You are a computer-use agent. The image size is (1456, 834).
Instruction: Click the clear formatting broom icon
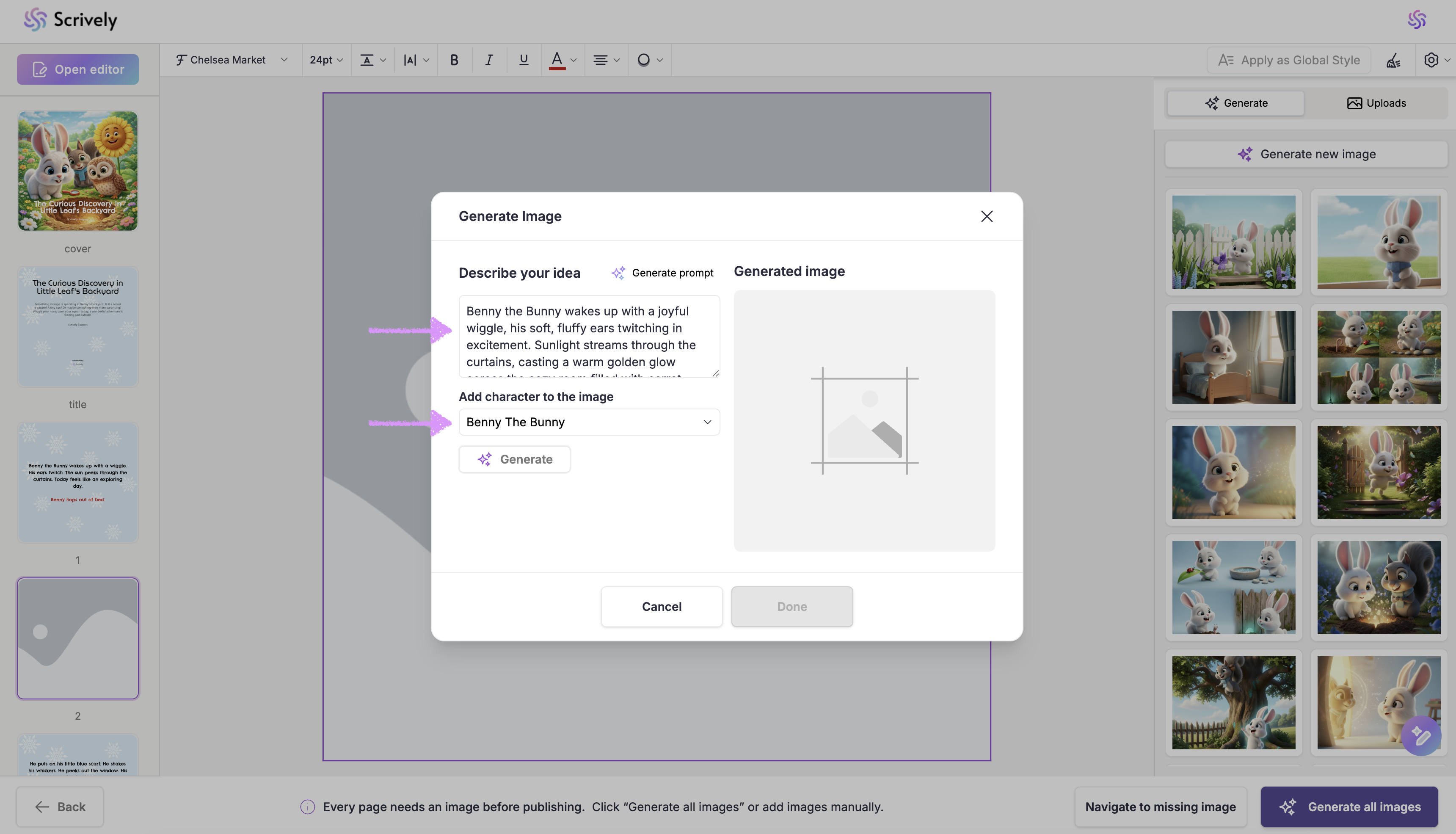(1393, 60)
